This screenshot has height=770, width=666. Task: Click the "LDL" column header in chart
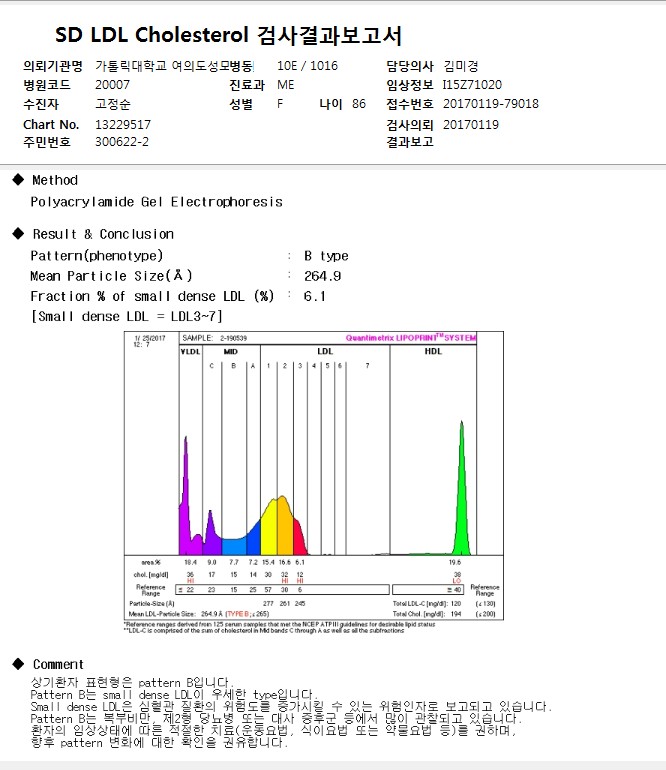click(325, 352)
